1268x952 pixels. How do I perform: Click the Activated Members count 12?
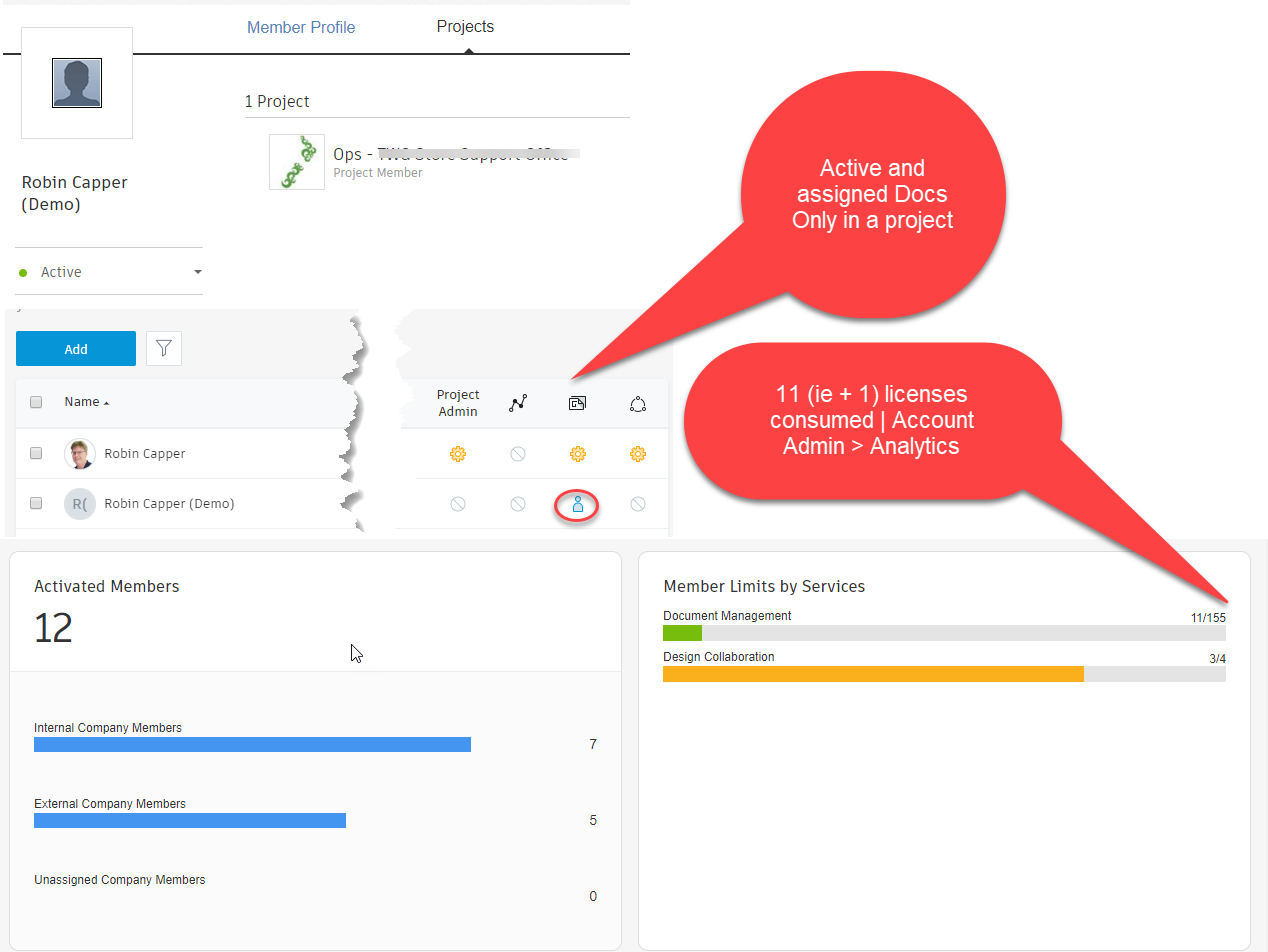pos(53,628)
